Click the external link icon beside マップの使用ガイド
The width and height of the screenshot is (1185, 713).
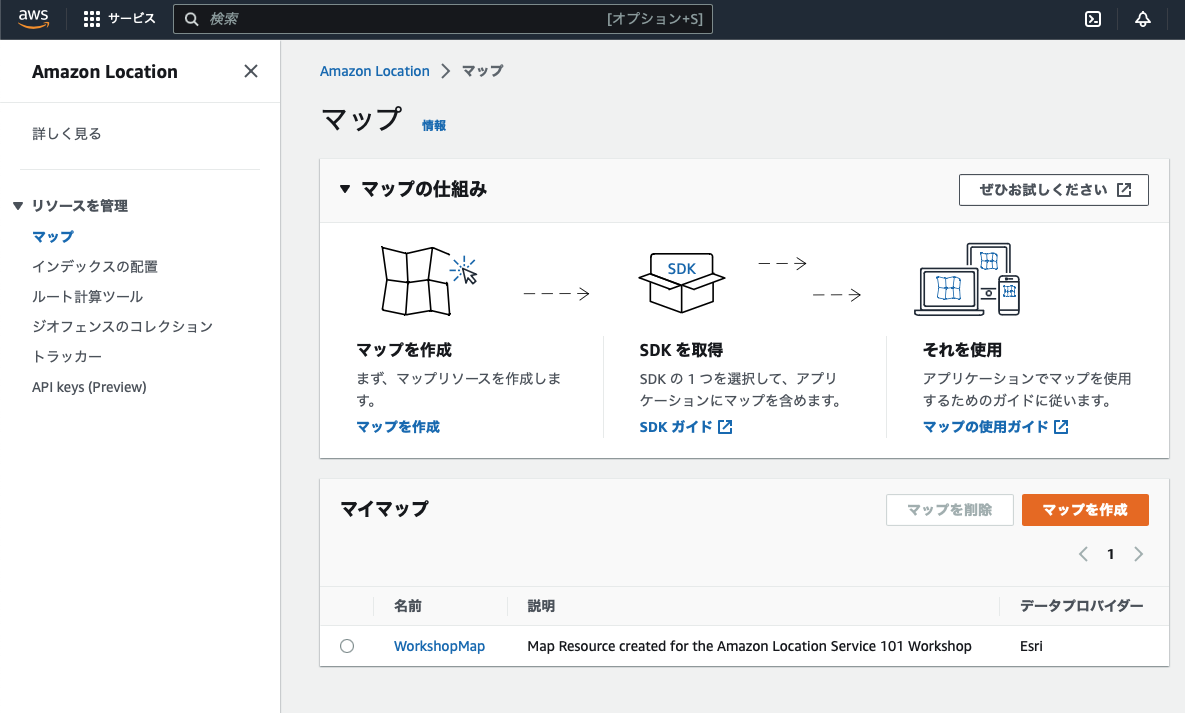pos(1061,427)
